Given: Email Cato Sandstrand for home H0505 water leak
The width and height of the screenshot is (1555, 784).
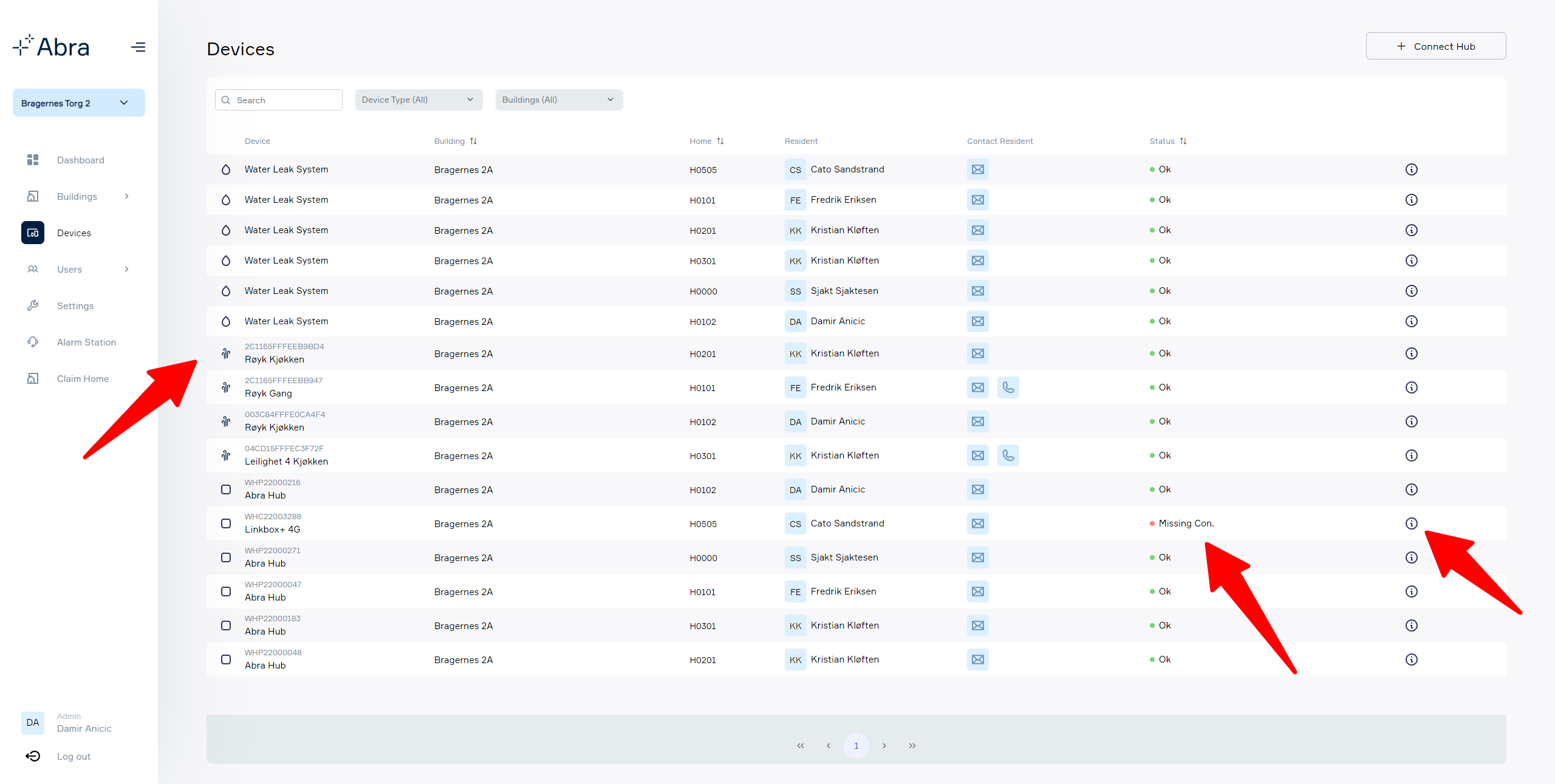Looking at the screenshot, I should click(977, 169).
